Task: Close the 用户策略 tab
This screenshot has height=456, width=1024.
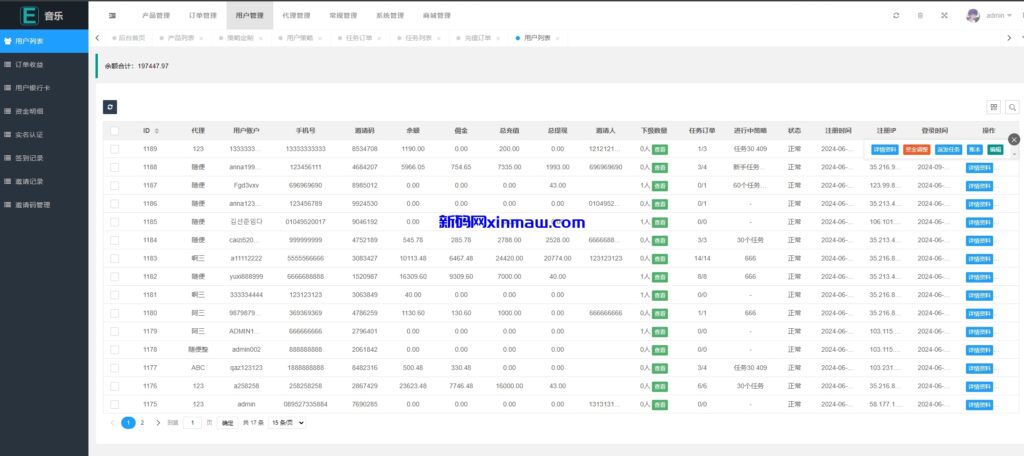Action: [319, 38]
